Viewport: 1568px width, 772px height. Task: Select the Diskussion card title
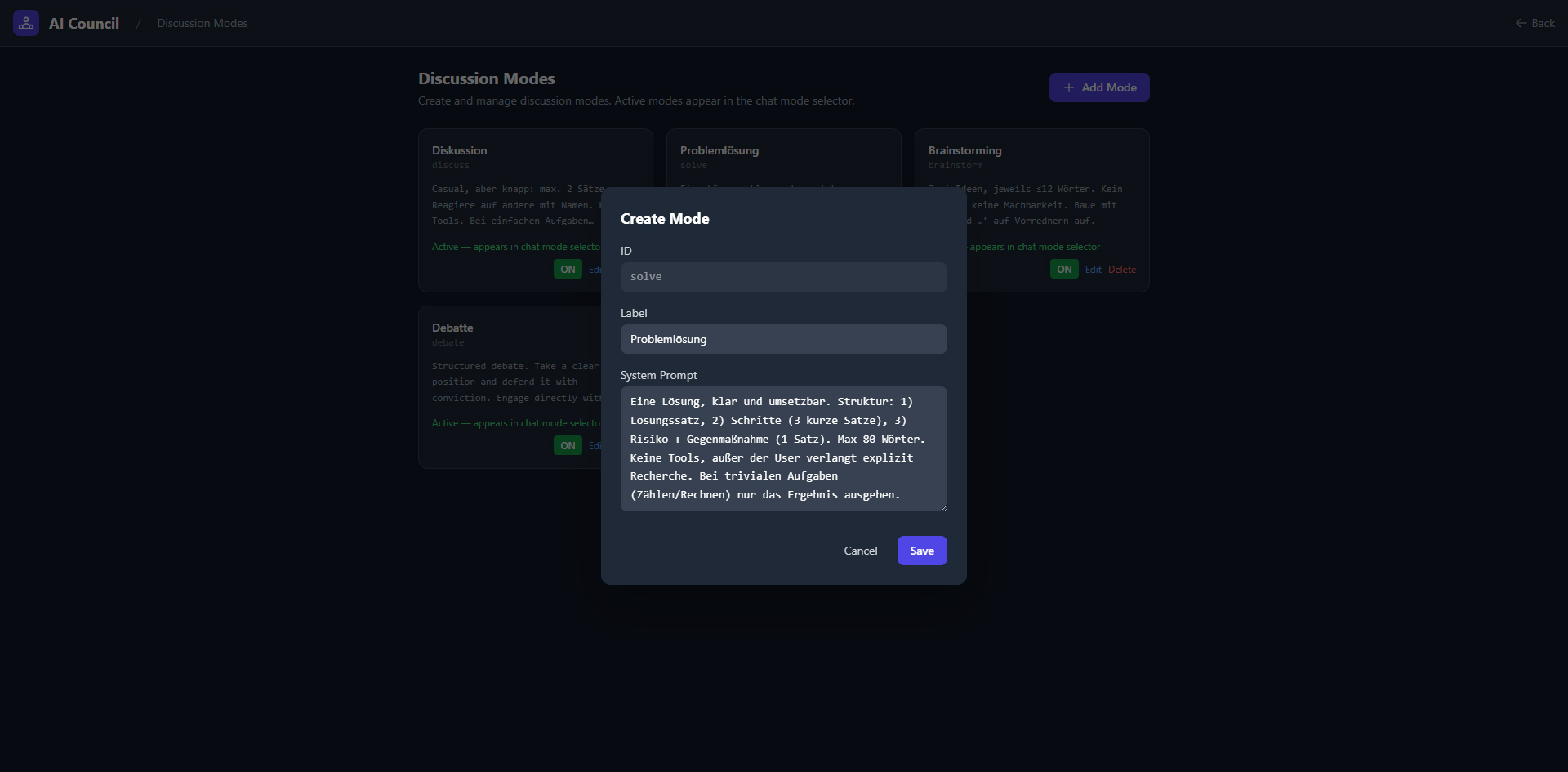459,150
